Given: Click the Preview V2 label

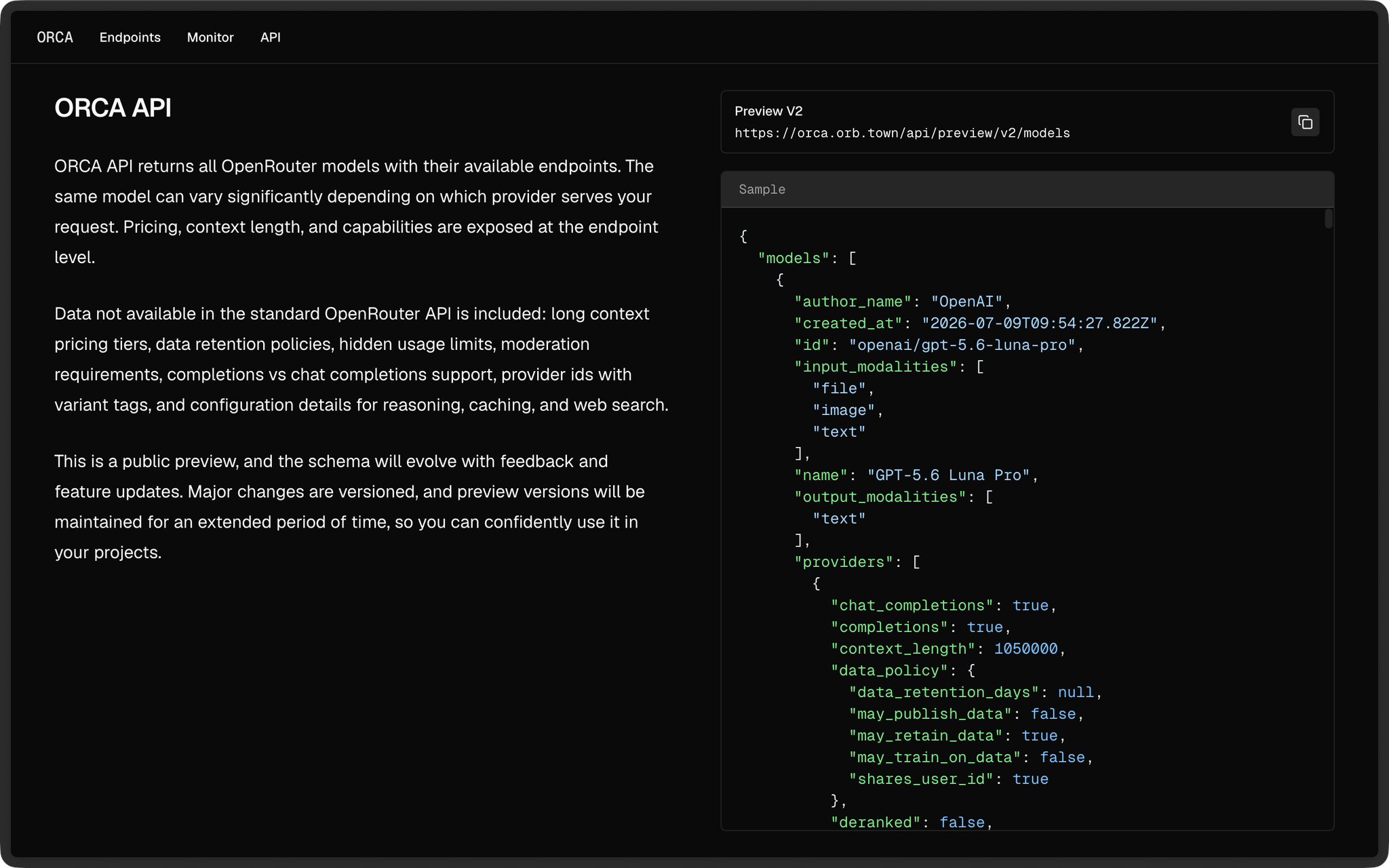Looking at the screenshot, I should [x=768, y=111].
